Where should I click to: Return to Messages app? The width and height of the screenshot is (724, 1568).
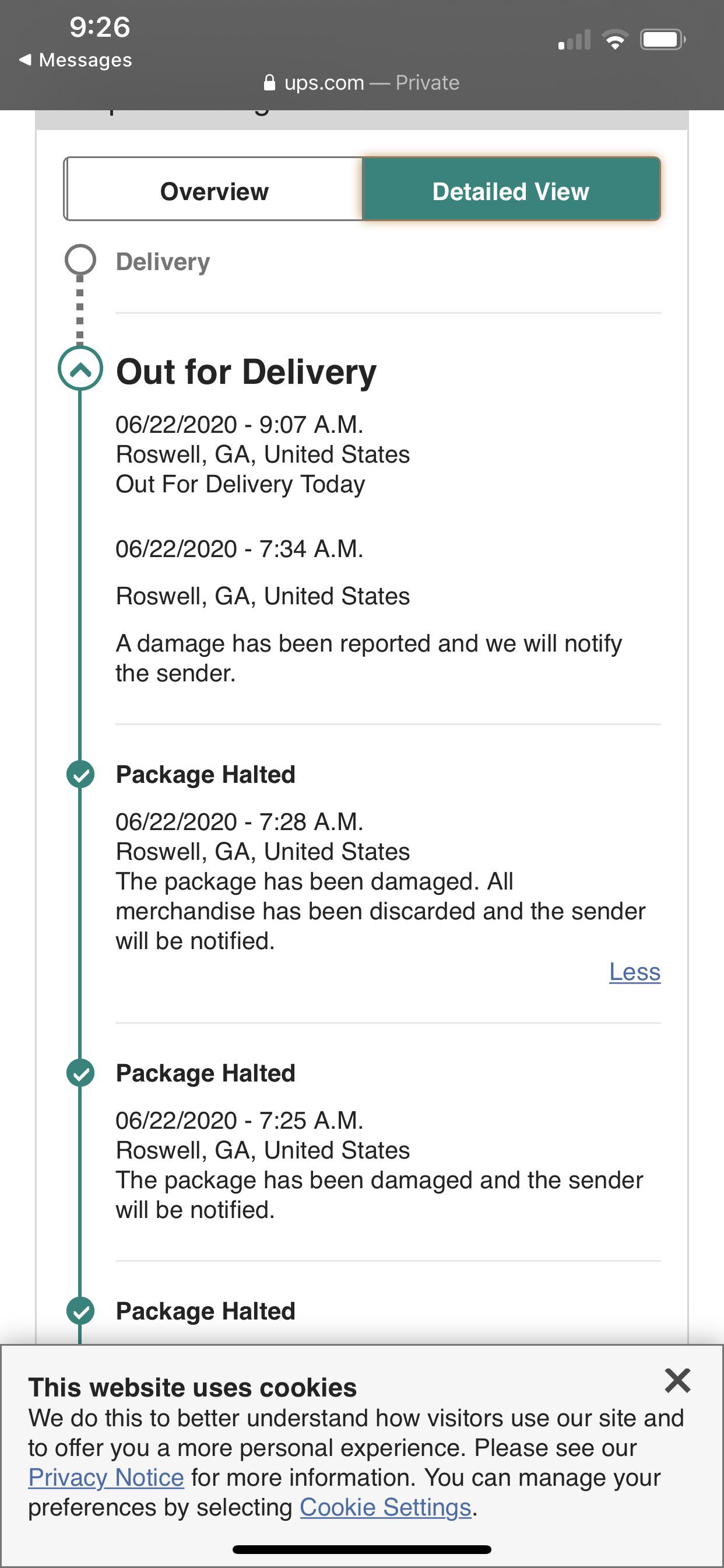point(76,60)
